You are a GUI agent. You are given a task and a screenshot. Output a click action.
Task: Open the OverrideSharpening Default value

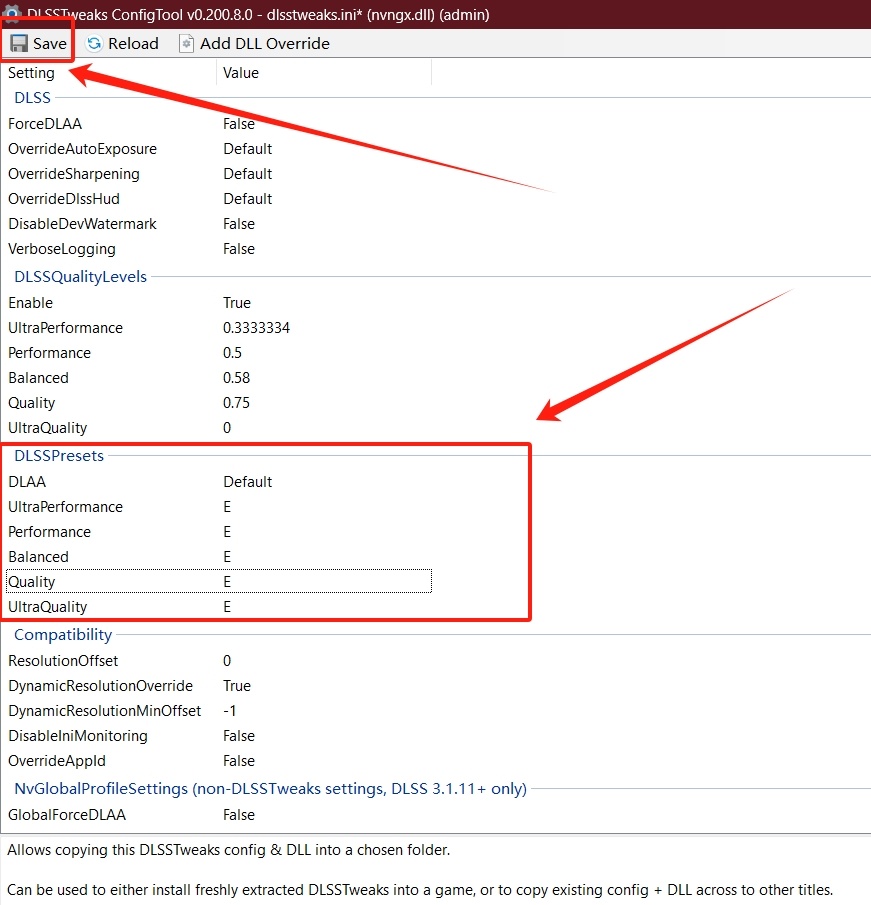pos(248,174)
